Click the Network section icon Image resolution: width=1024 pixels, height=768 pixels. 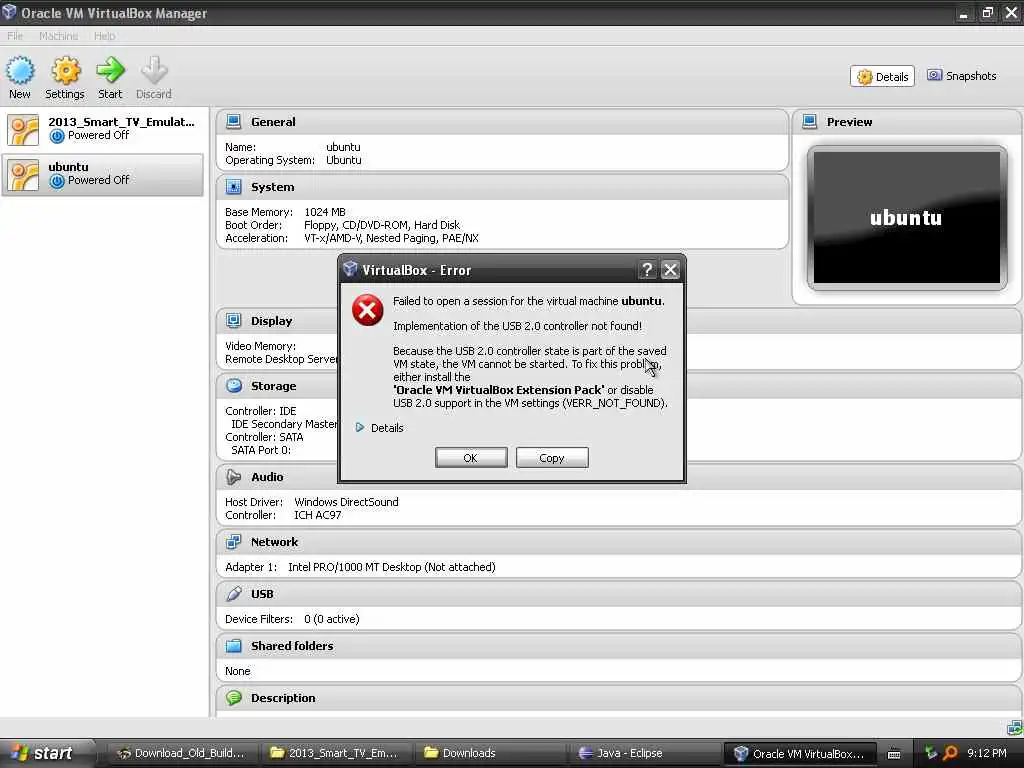point(233,541)
